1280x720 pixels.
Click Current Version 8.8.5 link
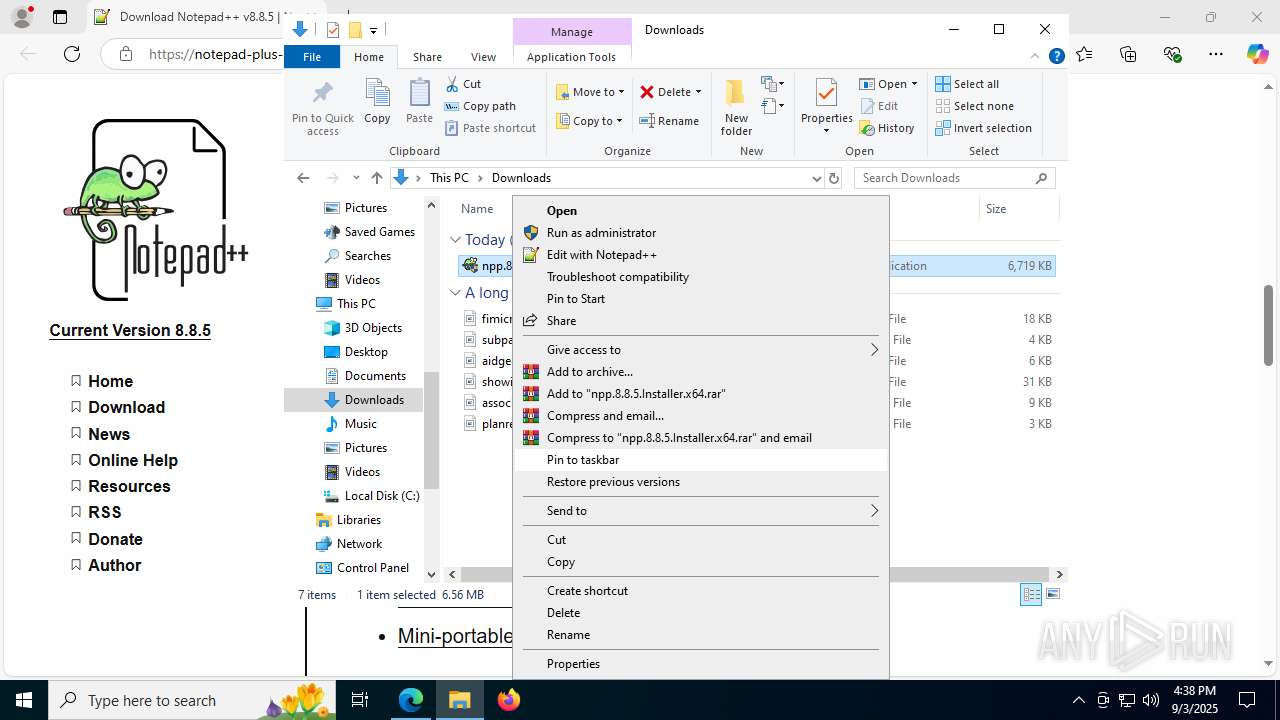(x=130, y=330)
